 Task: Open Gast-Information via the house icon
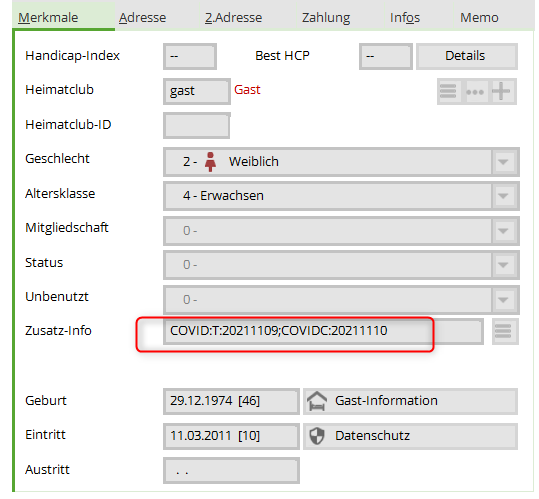(317, 401)
